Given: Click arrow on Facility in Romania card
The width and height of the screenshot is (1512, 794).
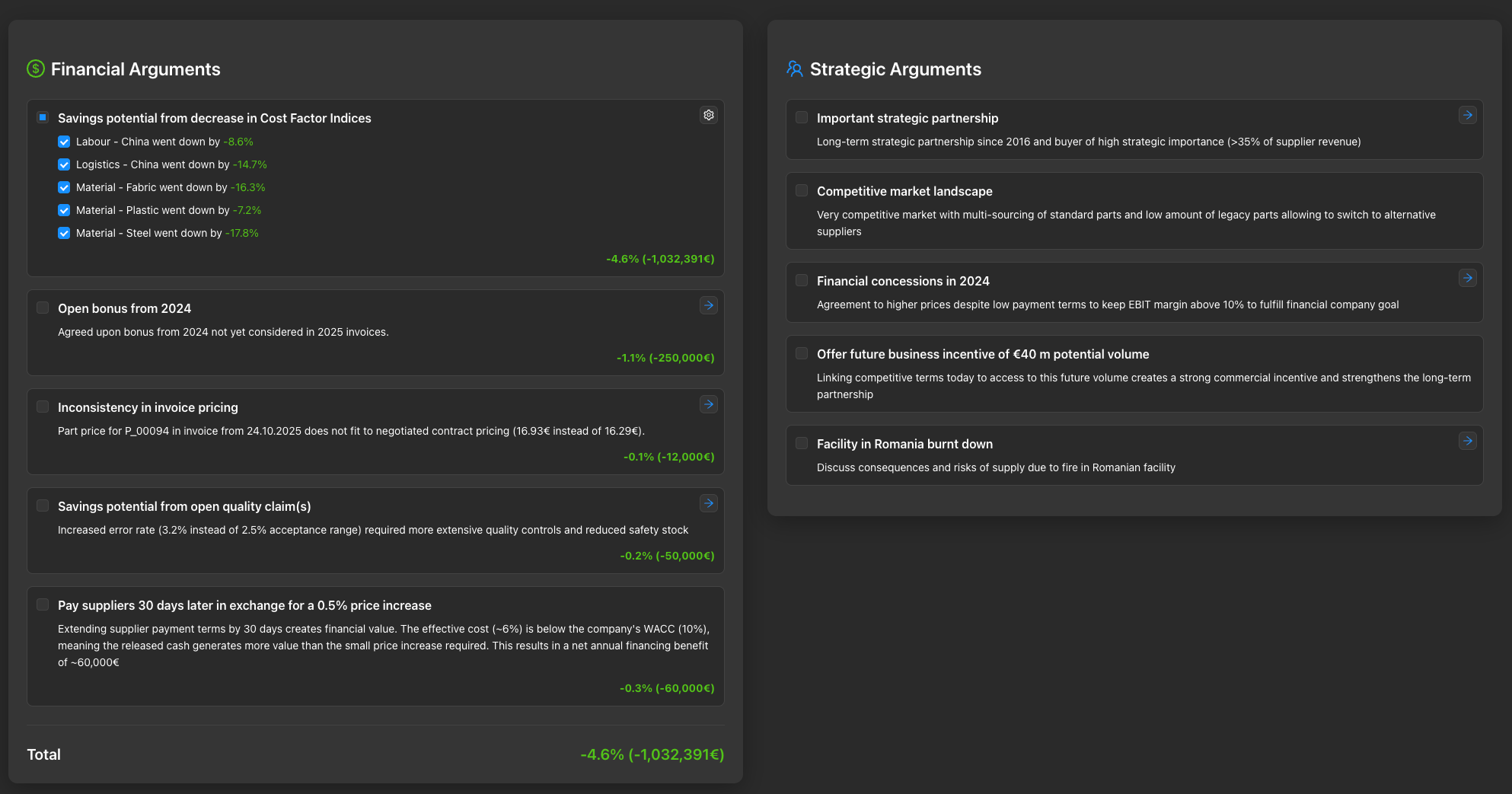Looking at the screenshot, I should [x=1467, y=440].
